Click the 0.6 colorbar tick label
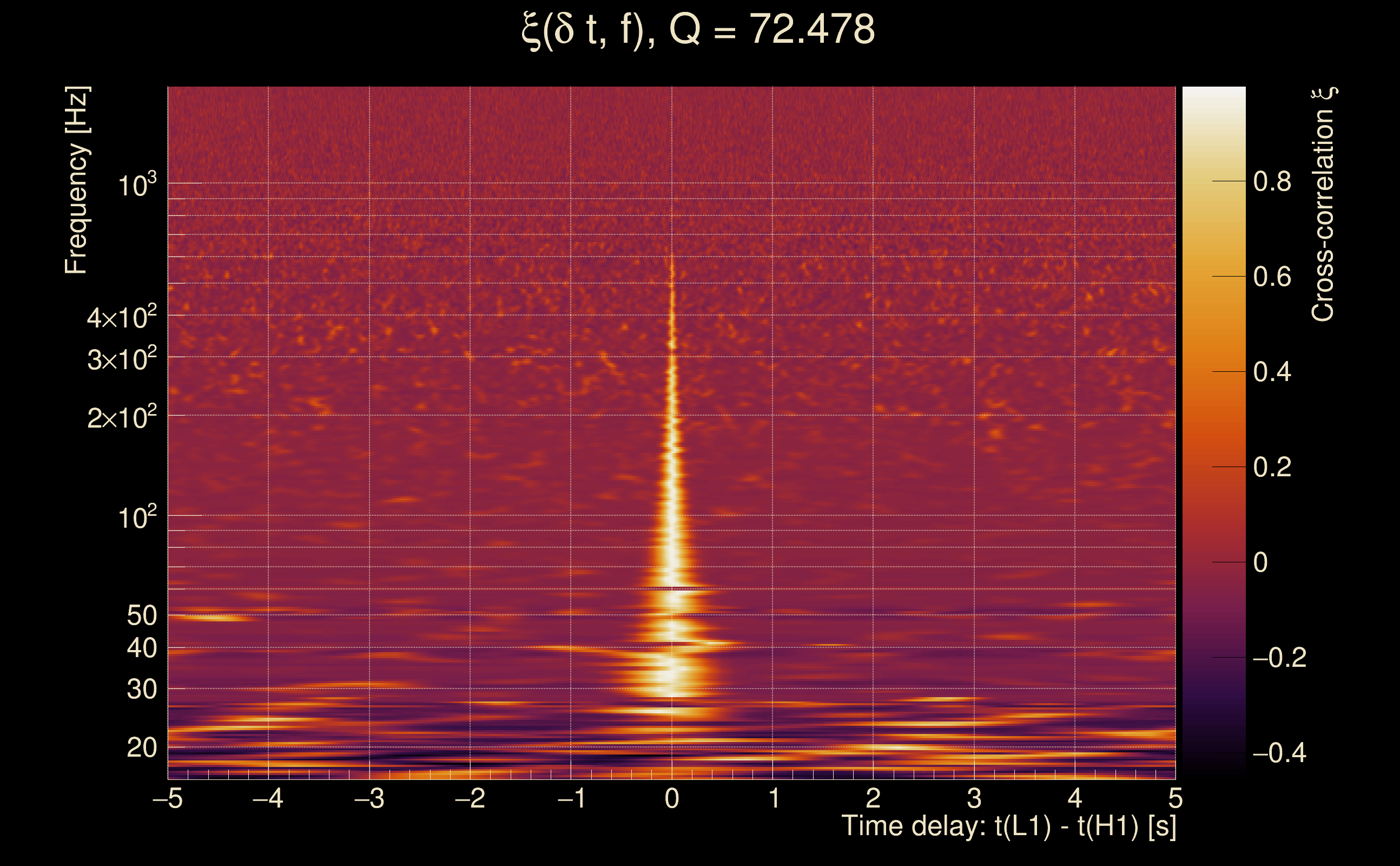 [1272, 277]
